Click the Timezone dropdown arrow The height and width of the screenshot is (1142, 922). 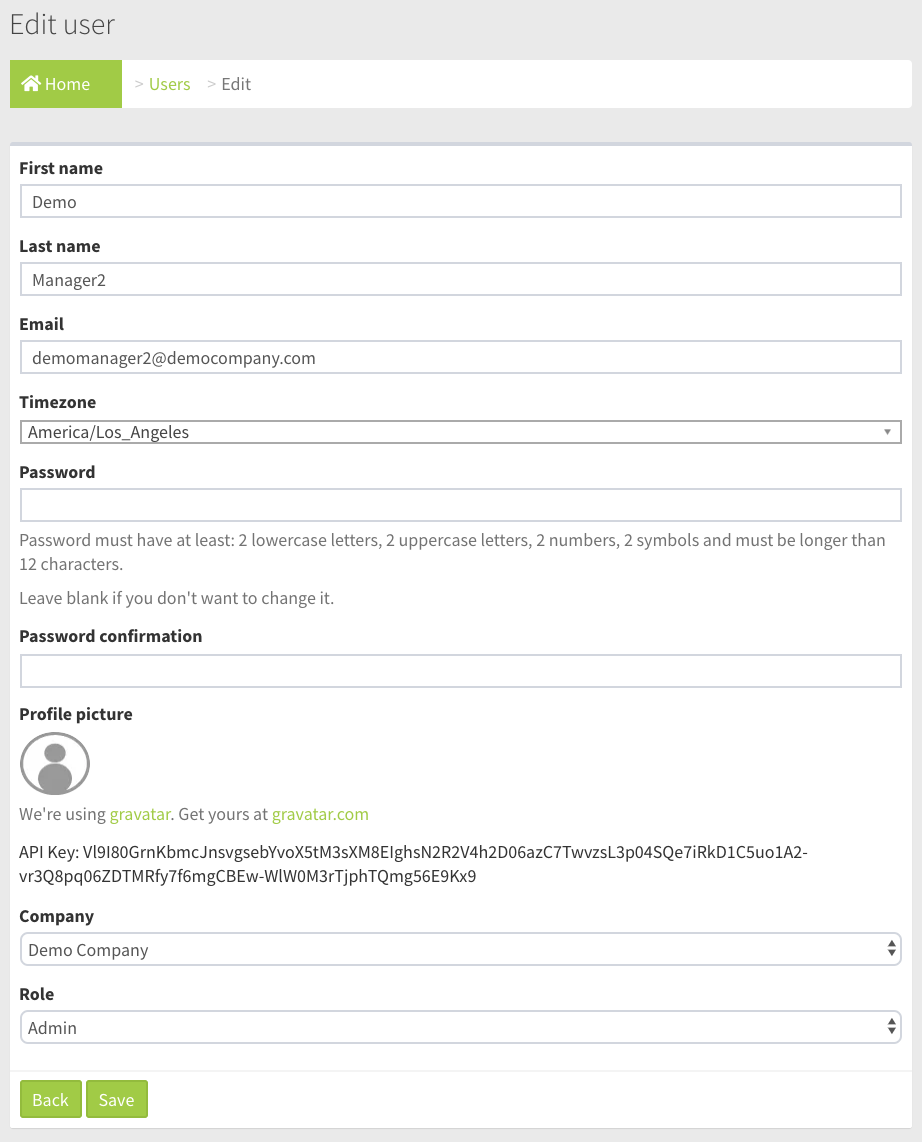point(887,432)
